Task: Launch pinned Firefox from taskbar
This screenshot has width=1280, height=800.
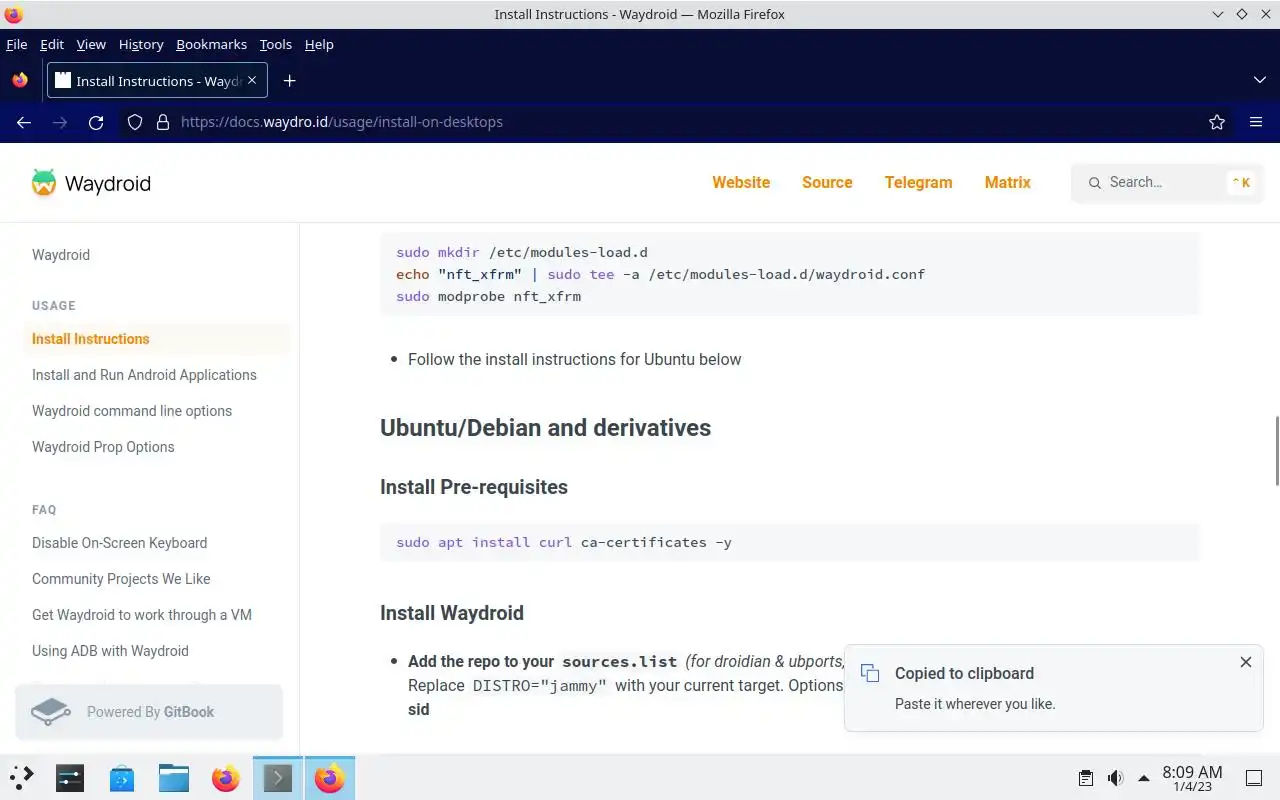Action: coord(226,778)
